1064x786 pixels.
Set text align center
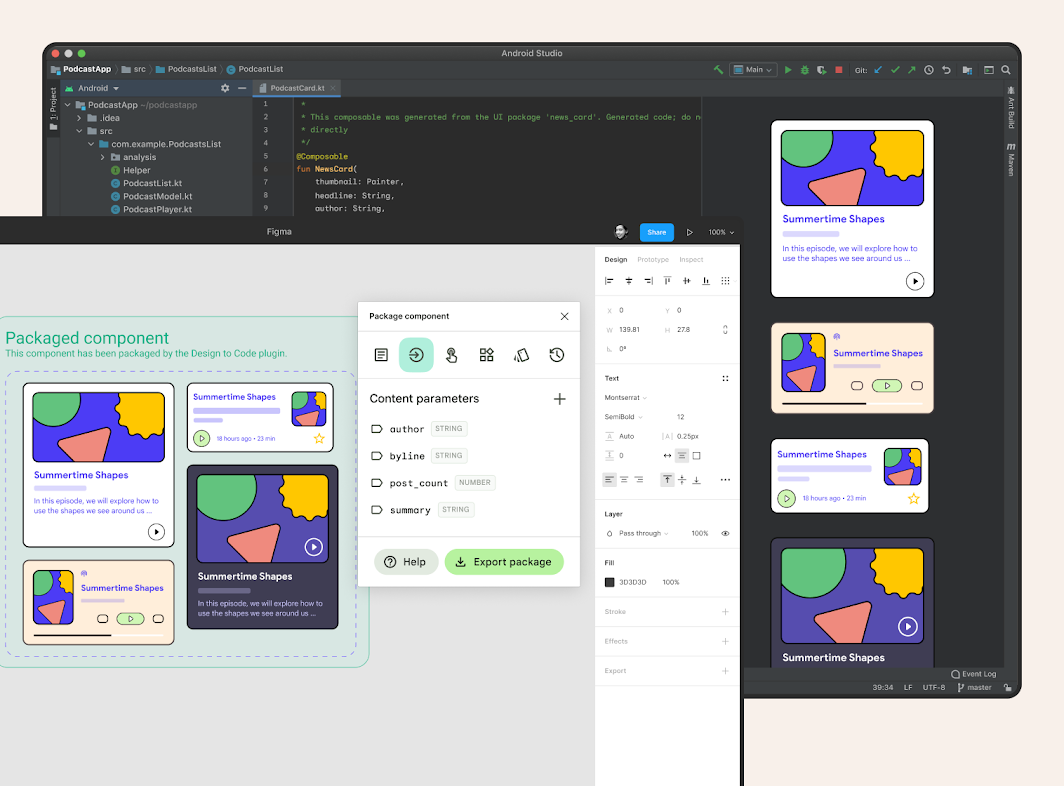click(624, 479)
